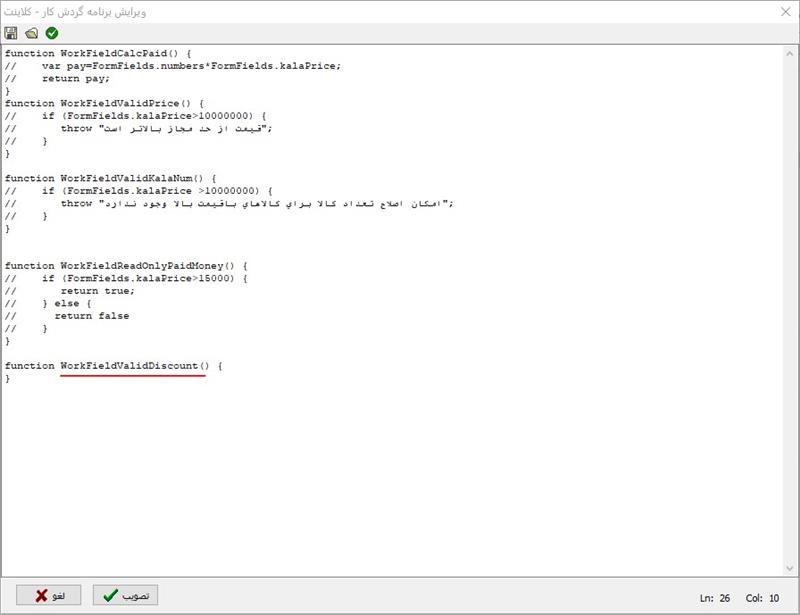Click the Col column number indicator
The width and height of the screenshot is (800, 615).
761,597
